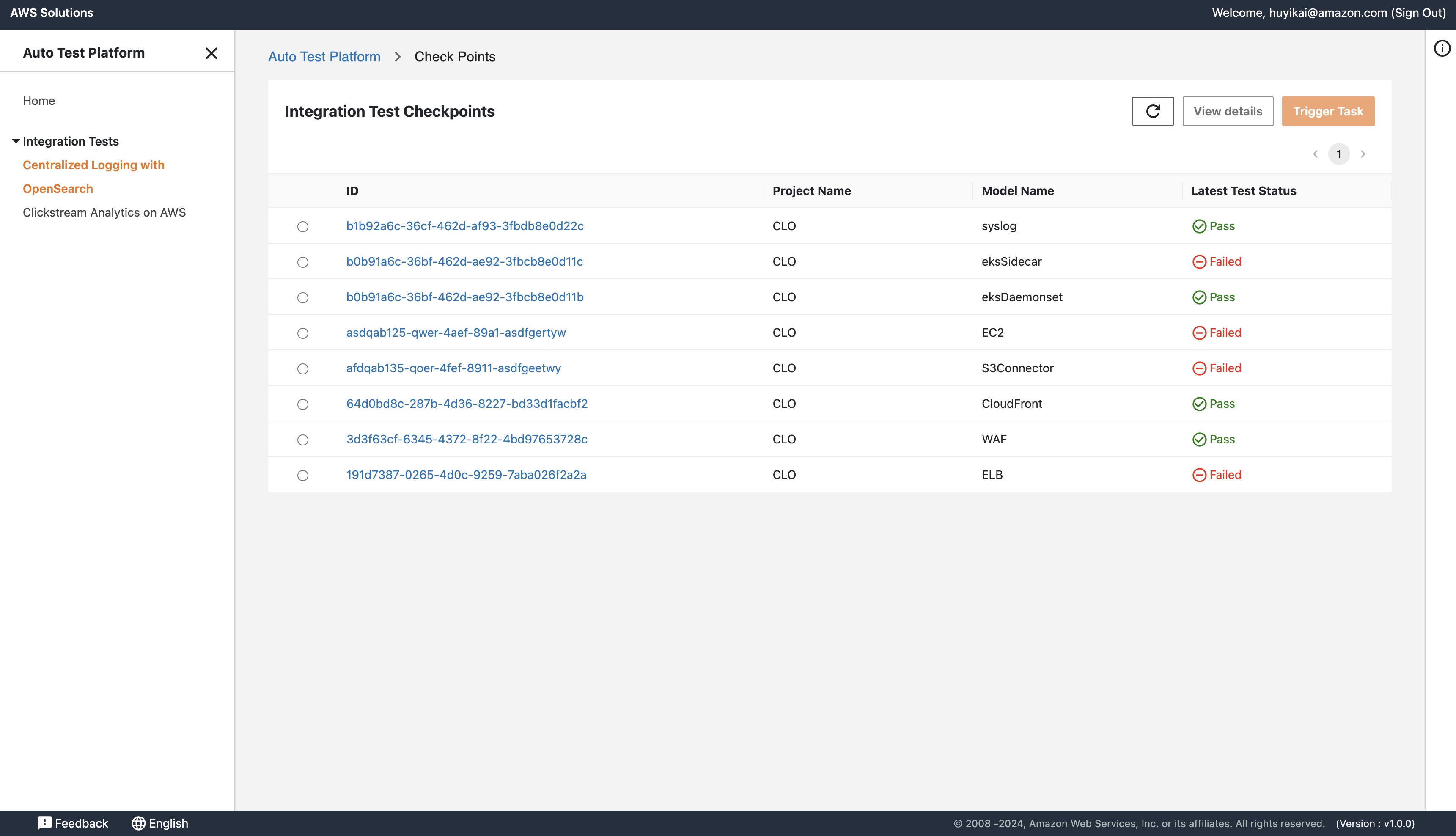Click the eksDaemonset model name cell
This screenshot has width=1456, height=836.
(x=1022, y=297)
